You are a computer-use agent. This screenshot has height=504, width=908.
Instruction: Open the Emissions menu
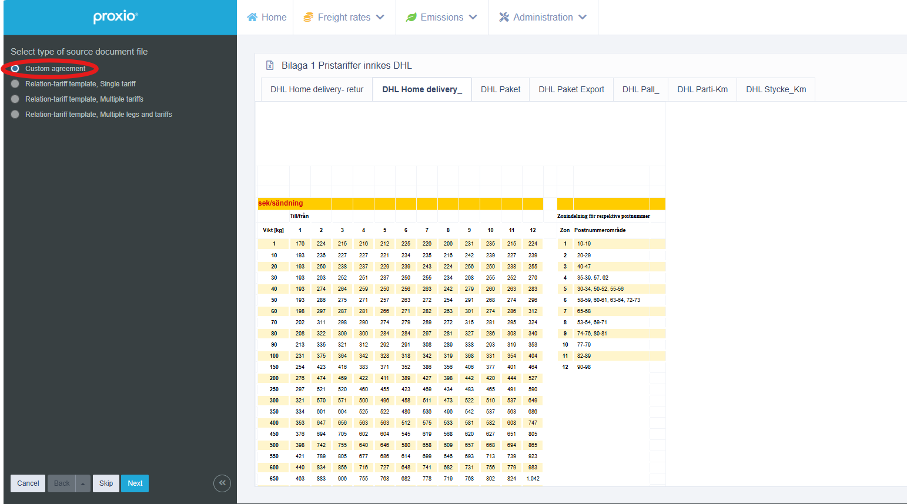442,17
